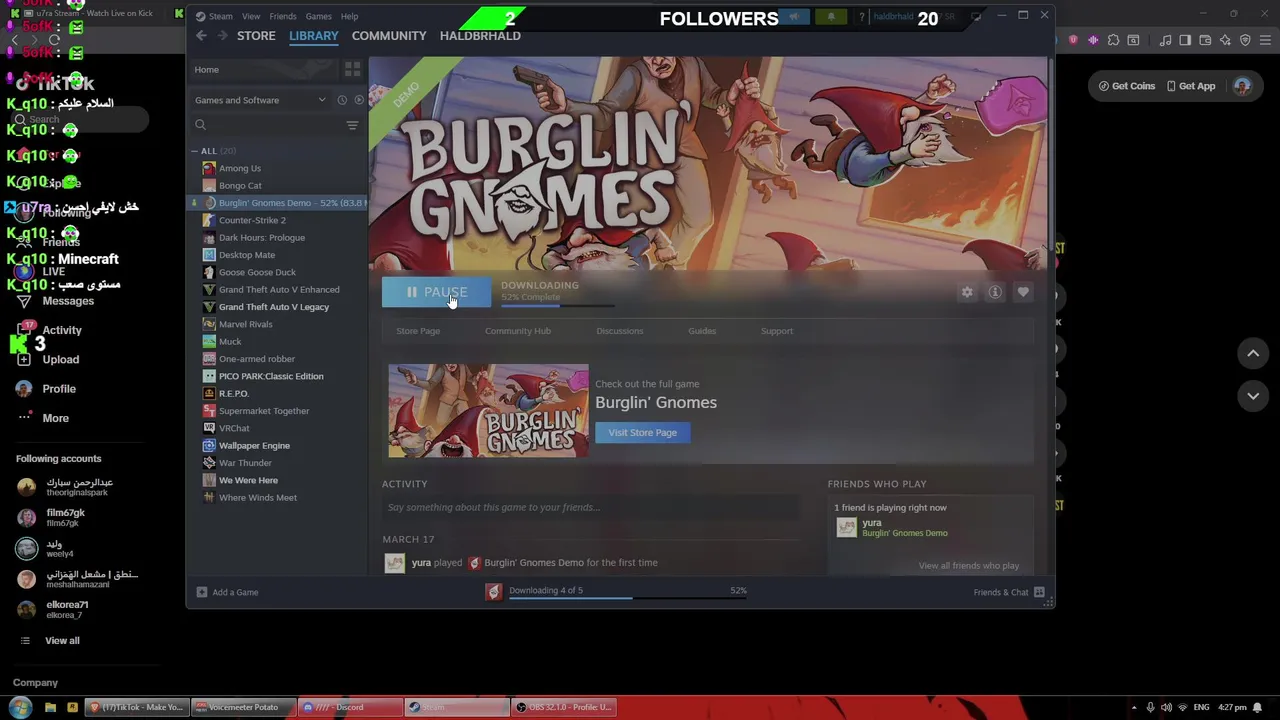Screen dimensions: 1280x720
Task: Select R.E.P.O. in library
Action: (x=234, y=394)
